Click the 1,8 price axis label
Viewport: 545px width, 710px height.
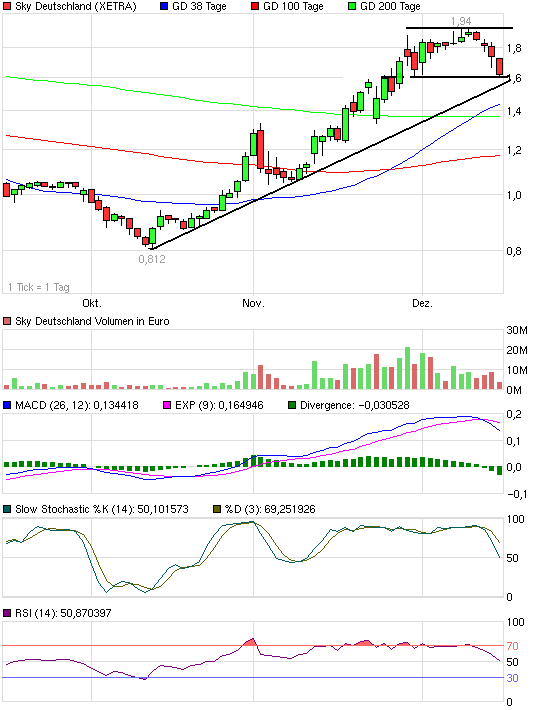pos(514,48)
